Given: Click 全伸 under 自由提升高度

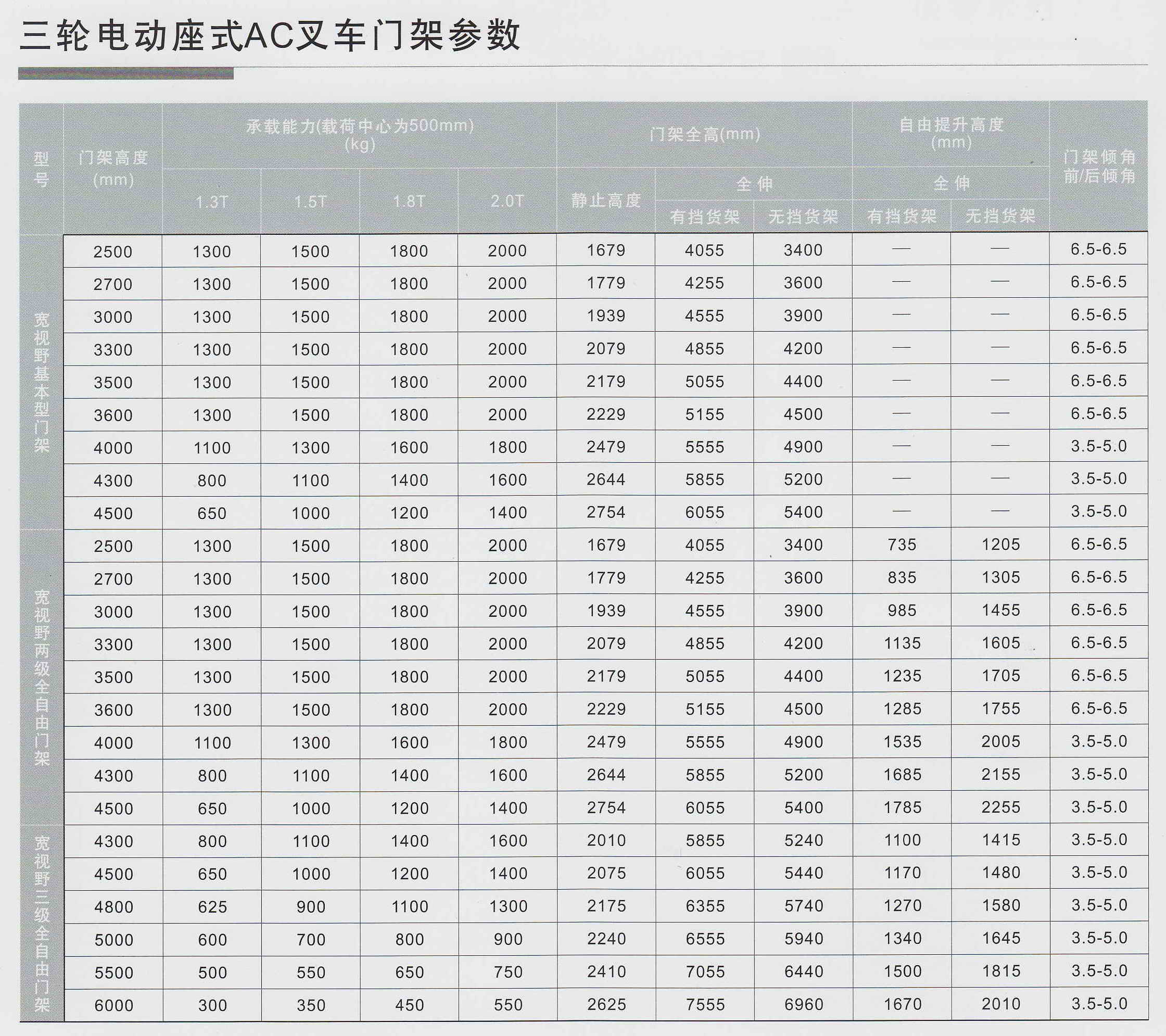Looking at the screenshot, I should pos(951,183).
